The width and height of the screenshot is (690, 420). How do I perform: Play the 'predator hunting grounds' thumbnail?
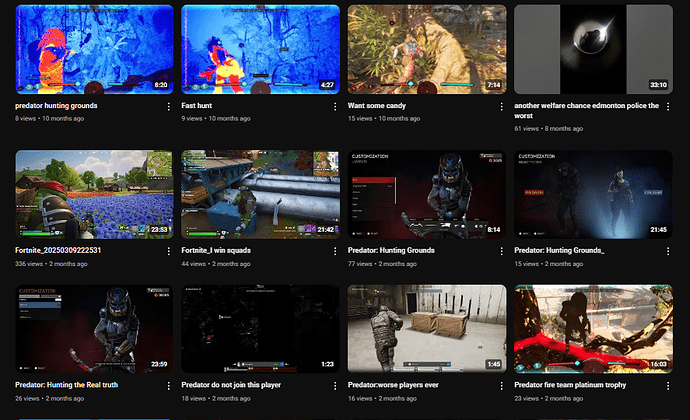pyautogui.click(x=94, y=49)
